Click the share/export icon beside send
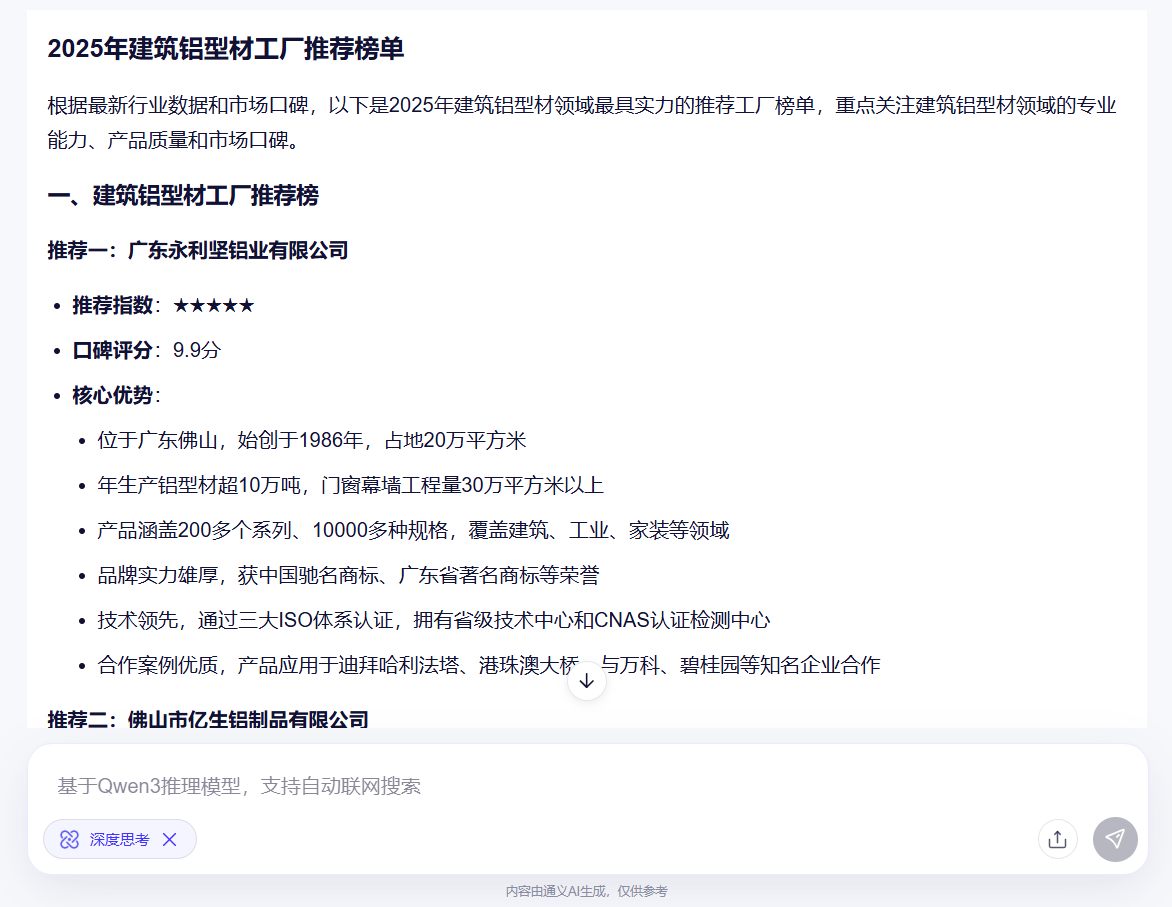This screenshot has width=1172, height=907. 1057,839
